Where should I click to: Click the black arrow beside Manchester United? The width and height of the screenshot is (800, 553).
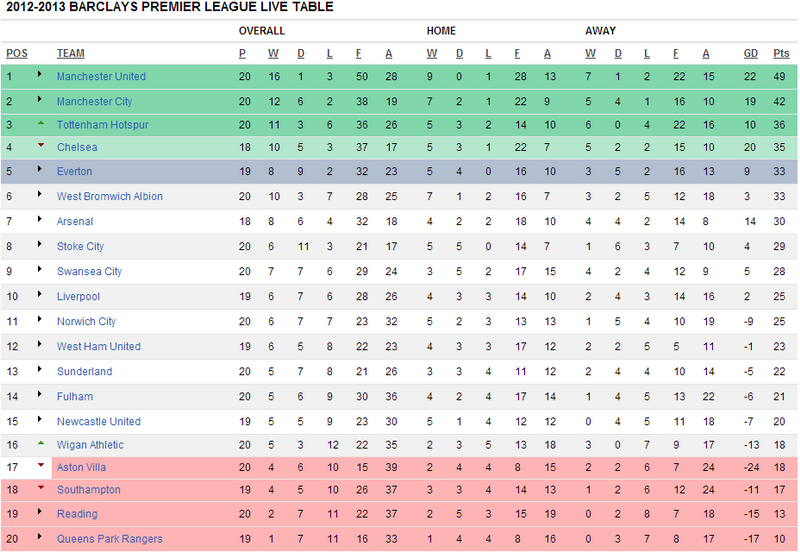39,74
